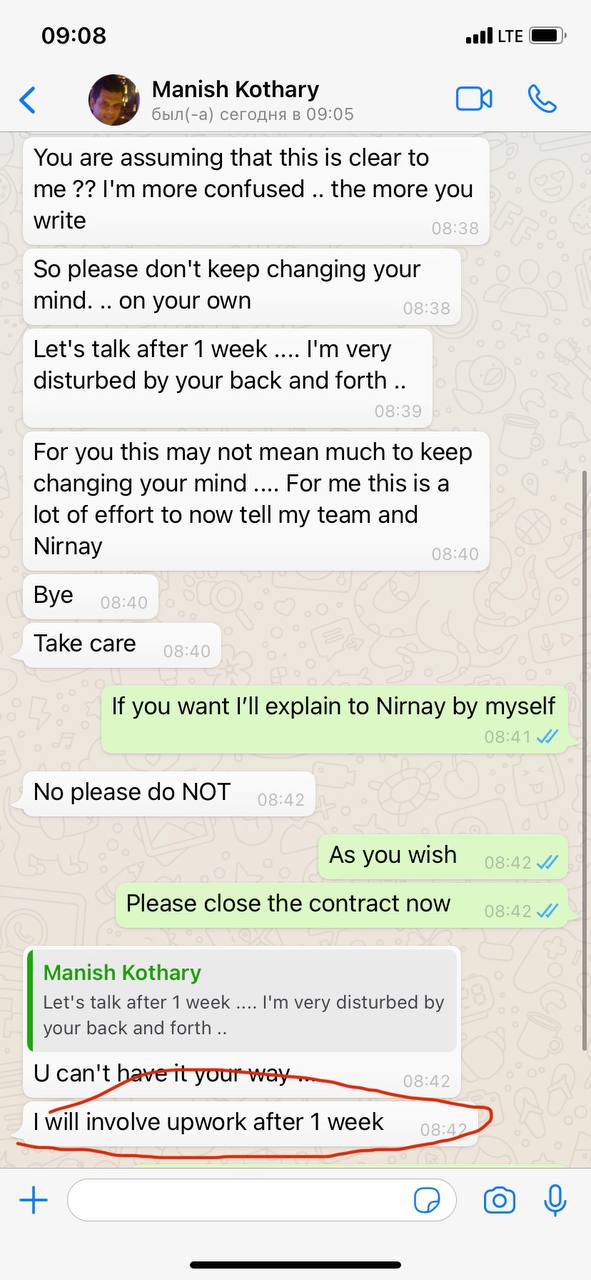Image resolution: width=591 pixels, height=1280 pixels.
Task: Select the 'Please close the contract now' message
Action: pos(341,905)
